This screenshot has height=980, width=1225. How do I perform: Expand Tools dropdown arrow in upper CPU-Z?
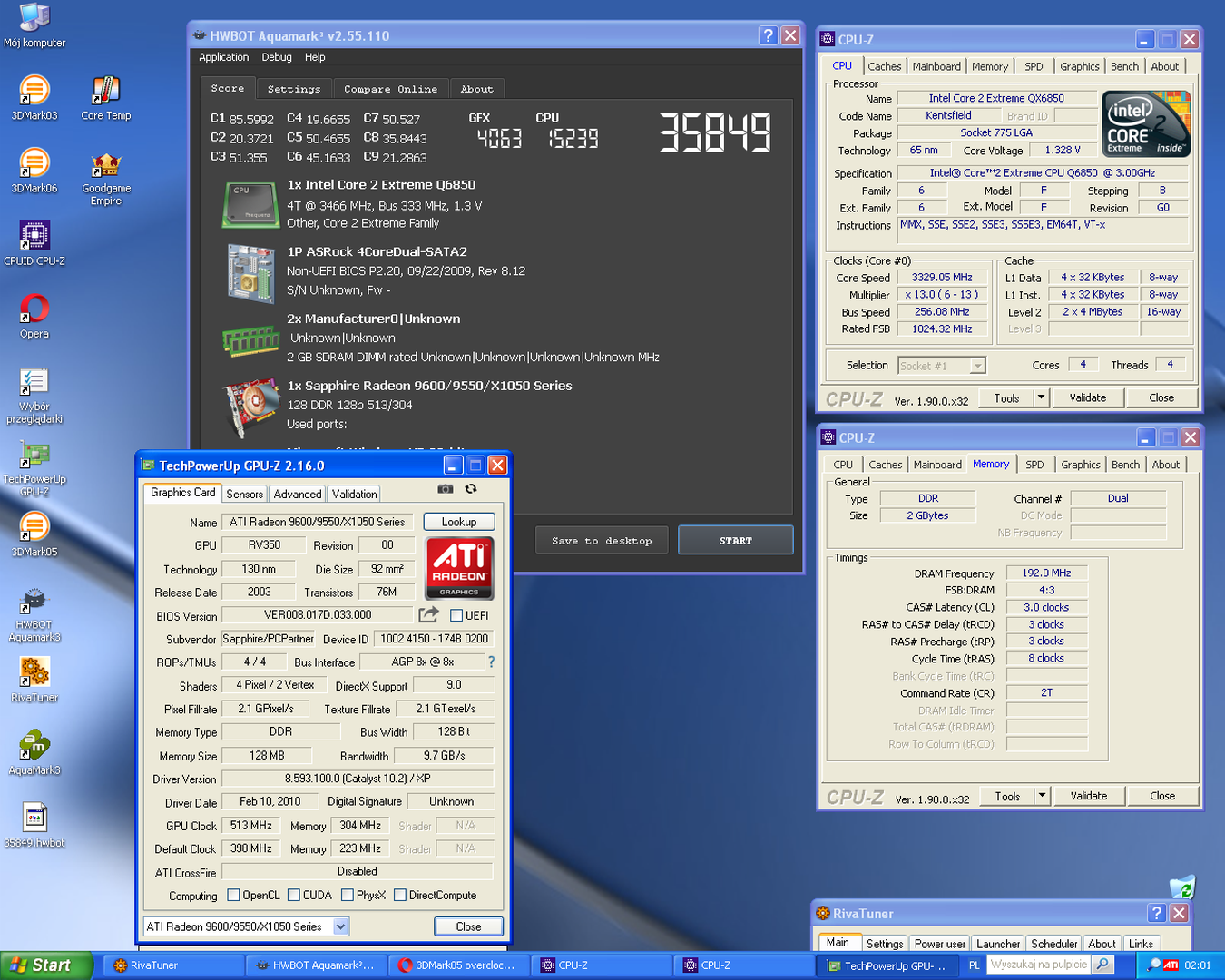pyautogui.click(x=1041, y=397)
